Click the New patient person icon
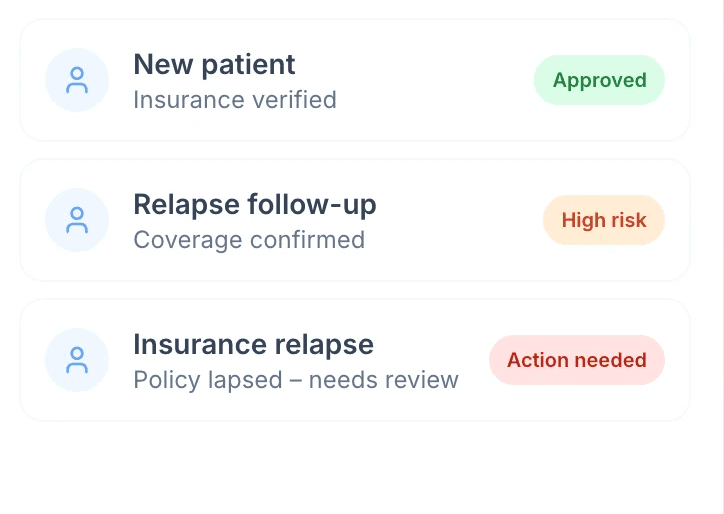Image resolution: width=724 pixels, height=514 pixels. coord(77,80)
